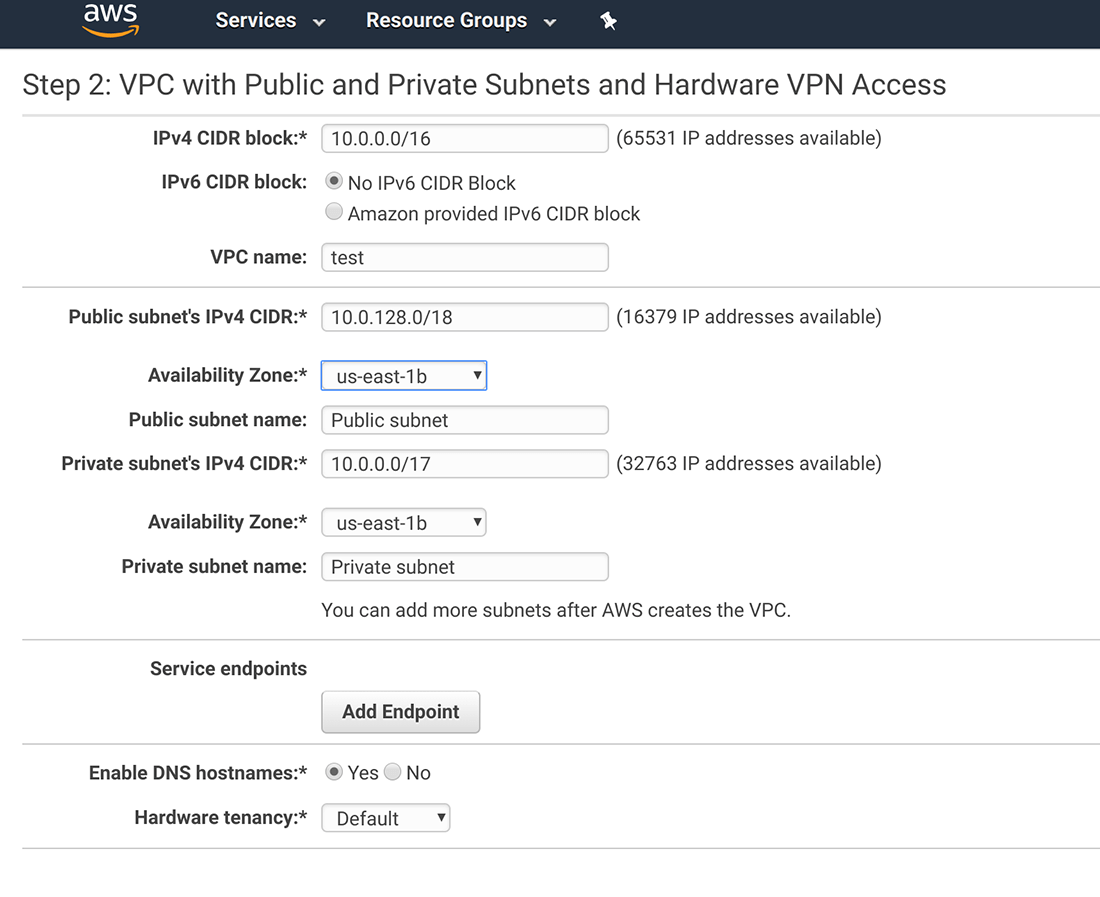
Task: Expand the Services chevron arrow
Action: tap(318, 21)
